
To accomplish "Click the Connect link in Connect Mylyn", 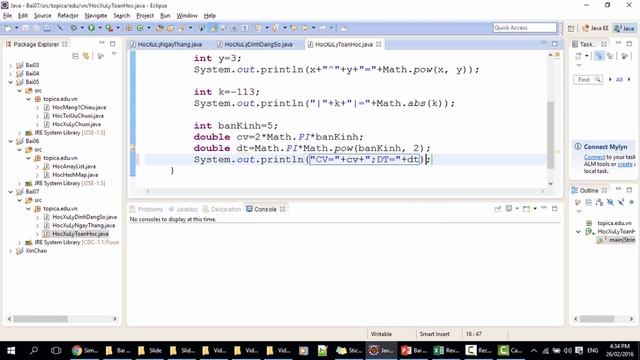I will tap(594, 157).
